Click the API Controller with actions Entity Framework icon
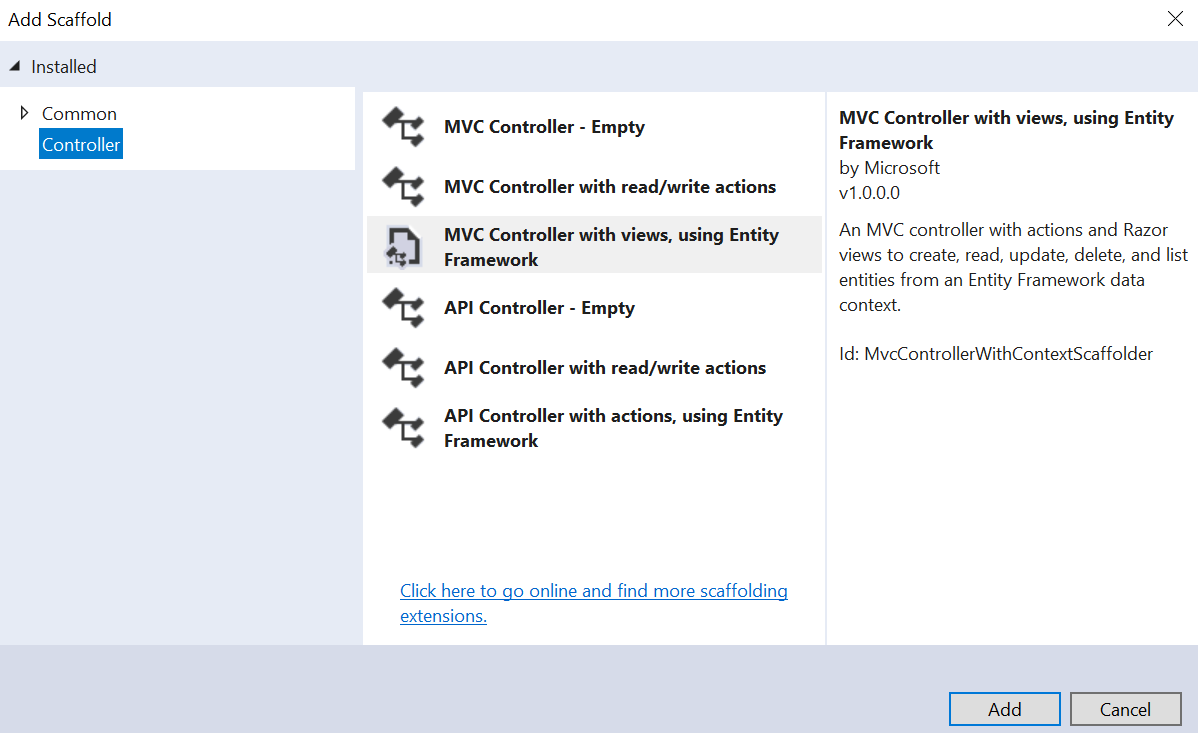Image resolution: width=1198 pixels, height=733 pixels. coord(404,428)
